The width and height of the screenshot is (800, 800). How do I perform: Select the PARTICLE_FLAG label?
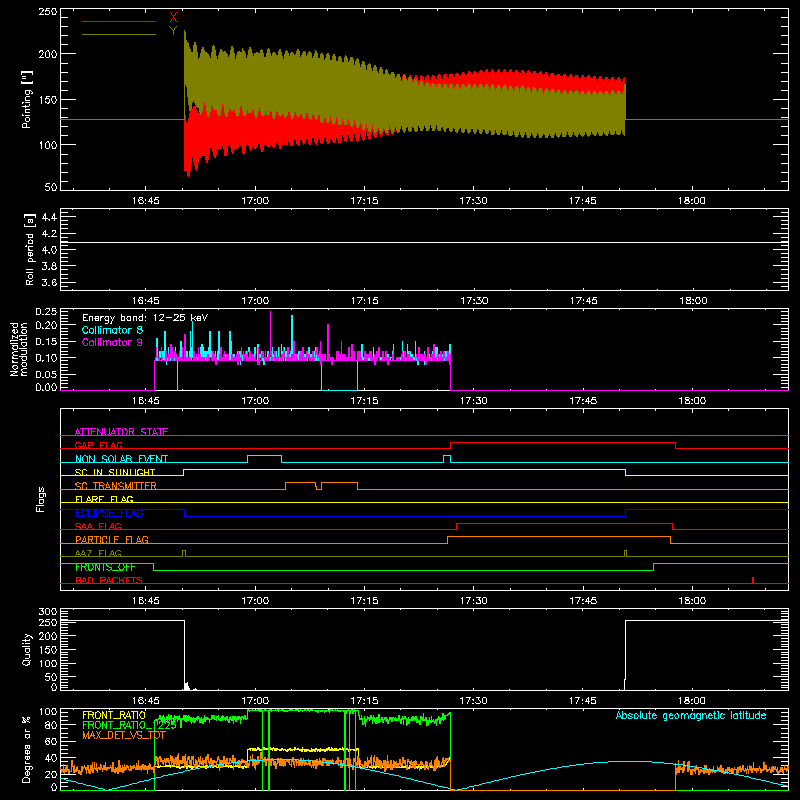[x=112, y=539]
